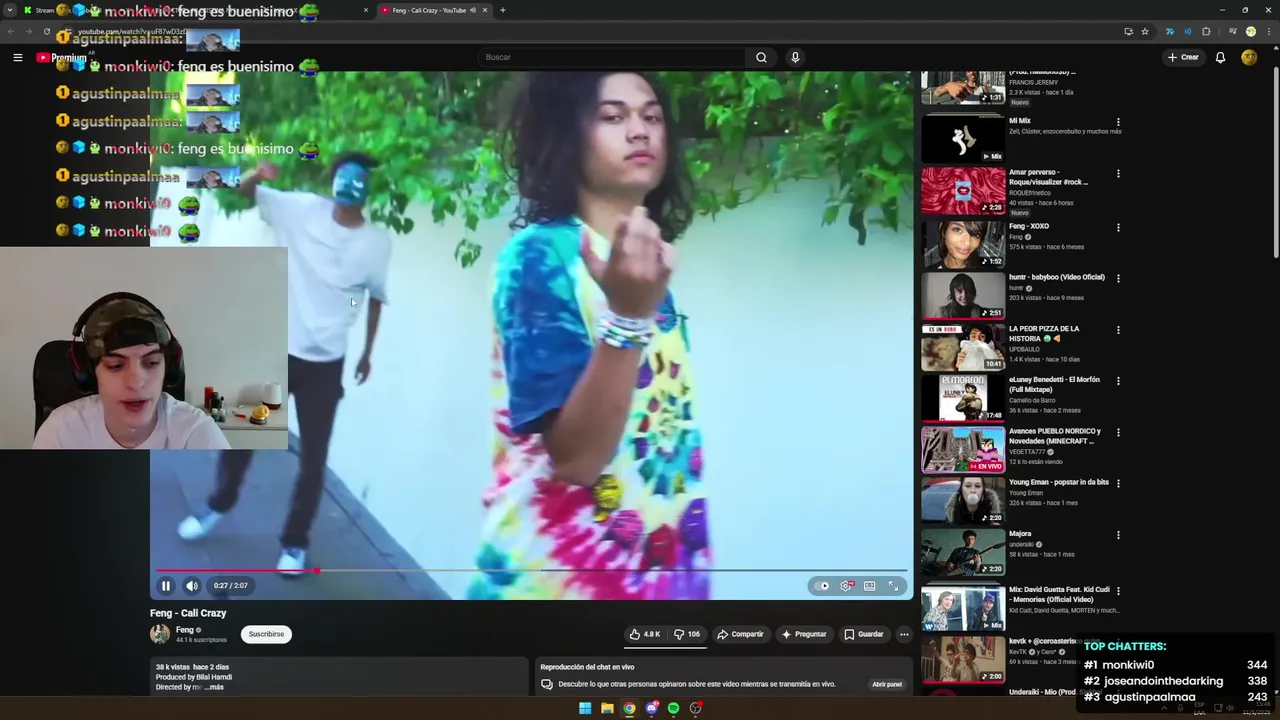Open options menu for La peor pizza video
Viewport: 1280px width, 720px height.
[x=1118, y=330]
